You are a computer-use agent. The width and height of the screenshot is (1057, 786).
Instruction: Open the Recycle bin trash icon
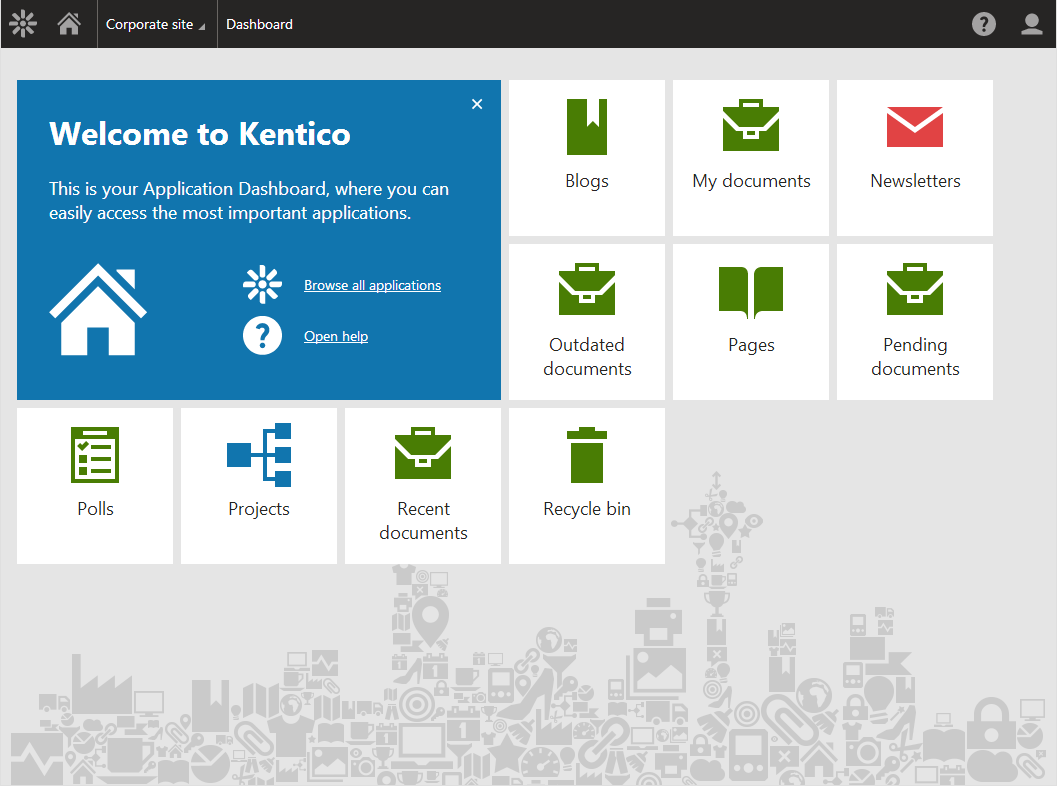coord(587,455)
